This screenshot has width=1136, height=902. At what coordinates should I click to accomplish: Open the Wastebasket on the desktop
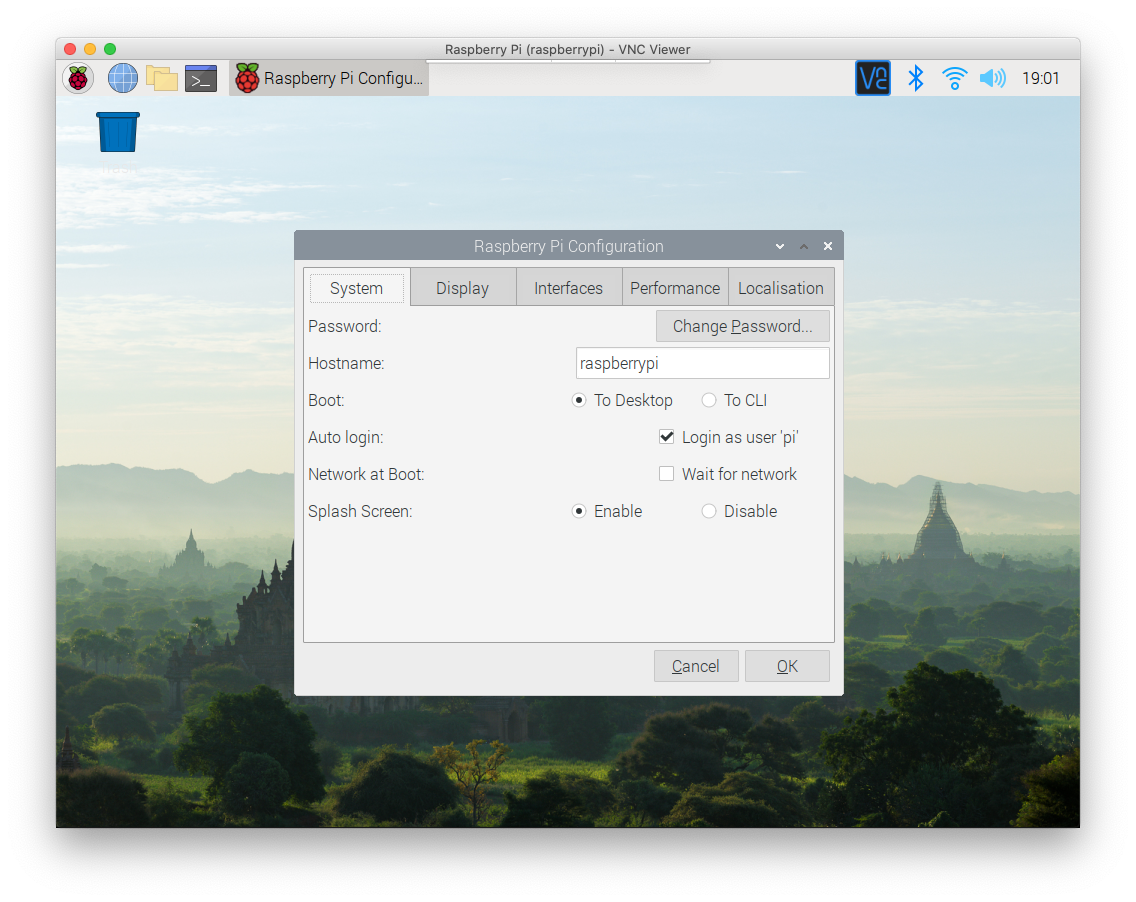coord(117,132)
